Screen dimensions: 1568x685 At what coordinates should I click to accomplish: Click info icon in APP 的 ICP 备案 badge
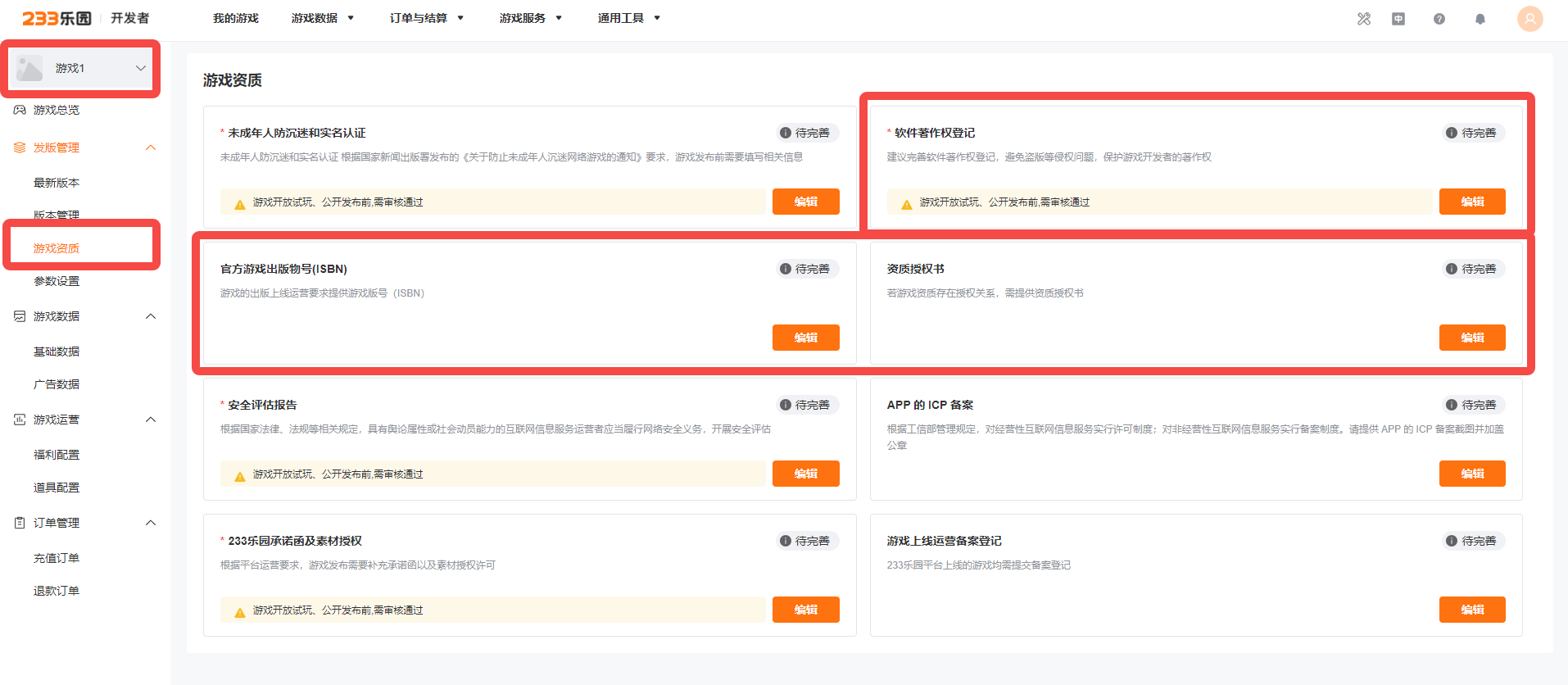tap(1452, 405)
